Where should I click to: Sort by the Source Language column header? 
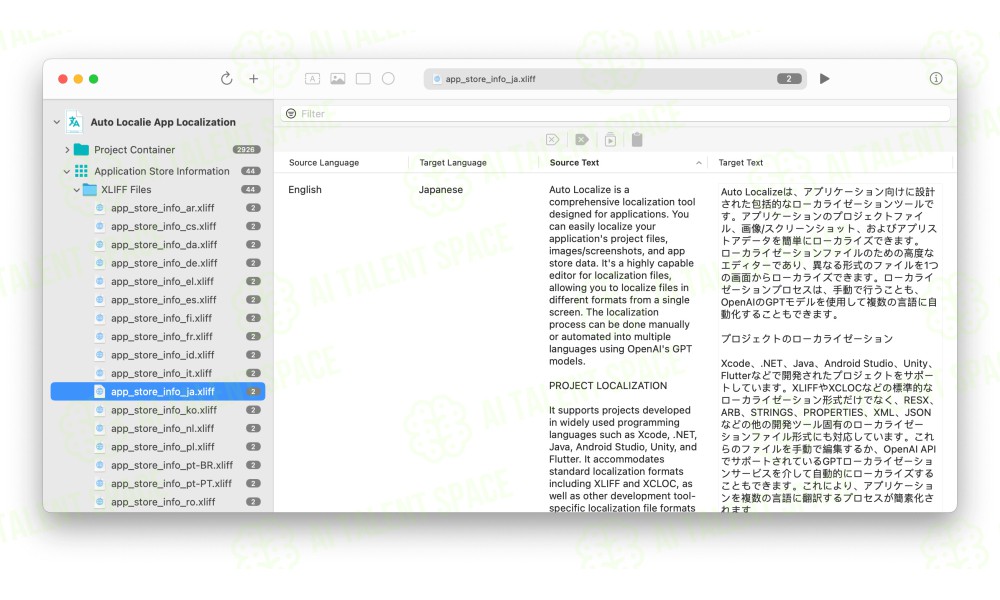coord(324,163)
